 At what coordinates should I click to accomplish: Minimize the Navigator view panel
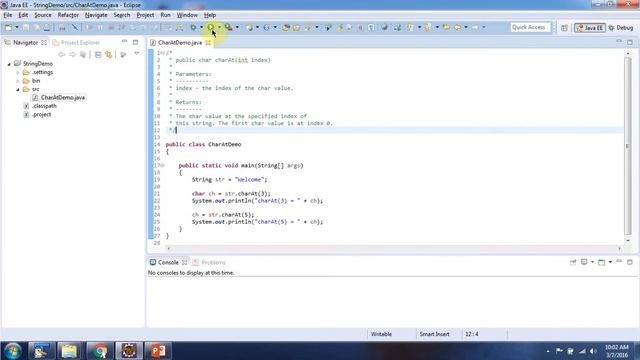(x=124, y=42)
